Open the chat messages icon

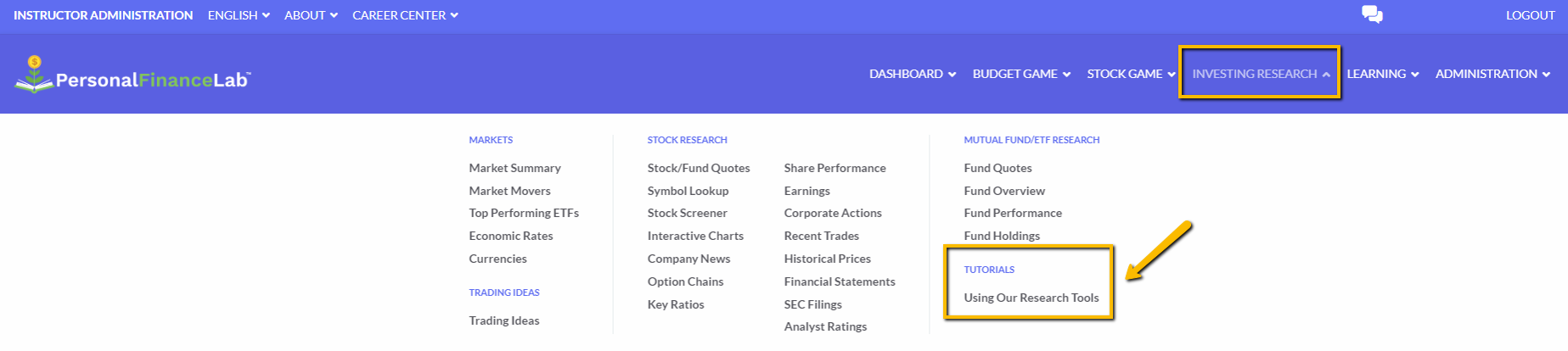[1372, 14]
